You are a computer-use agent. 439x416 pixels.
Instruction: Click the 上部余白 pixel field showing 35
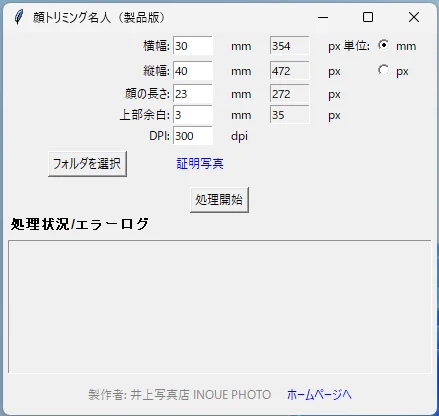pos(290,115)
